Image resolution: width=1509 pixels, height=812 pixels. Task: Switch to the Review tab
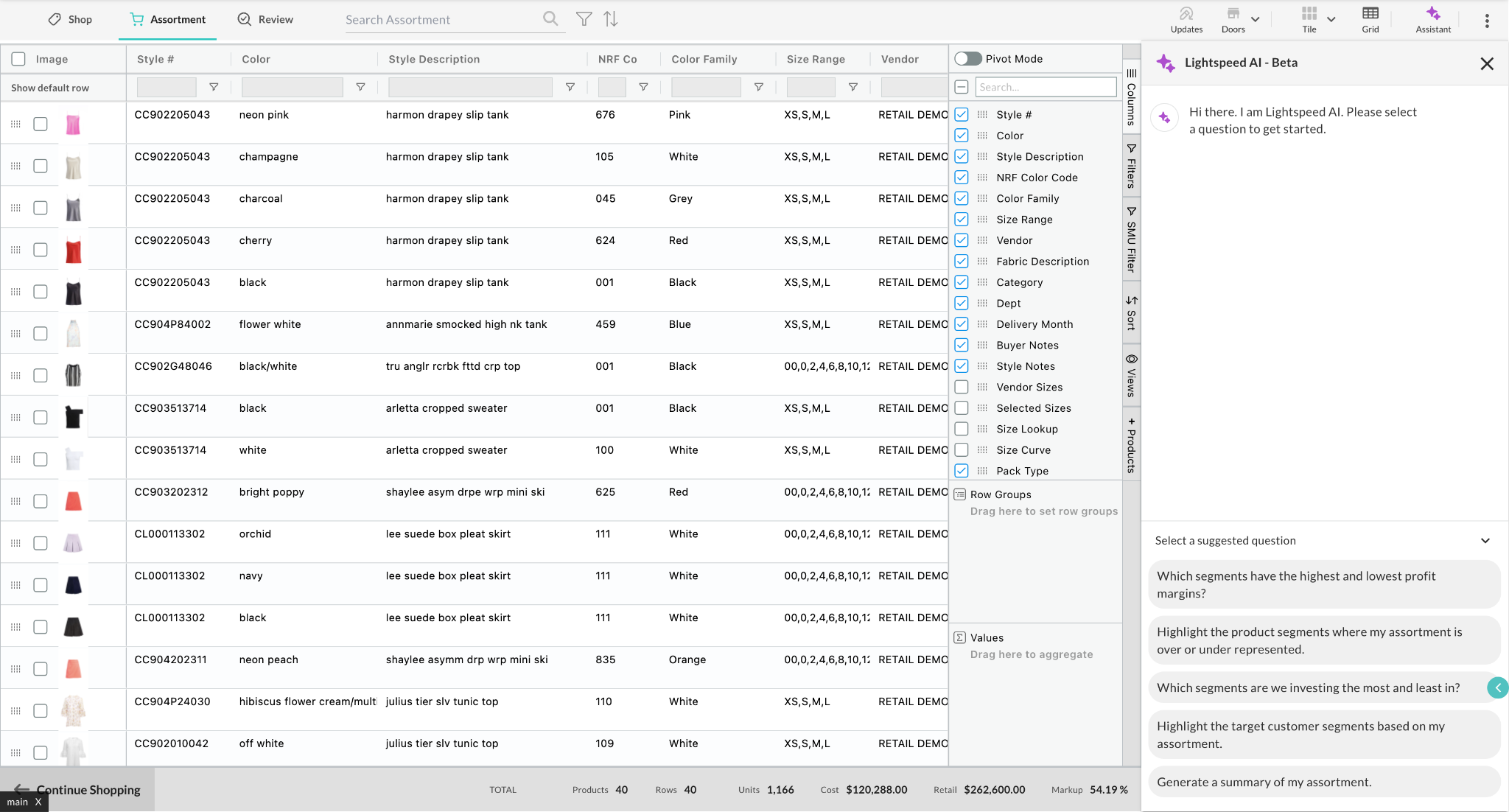265,20
